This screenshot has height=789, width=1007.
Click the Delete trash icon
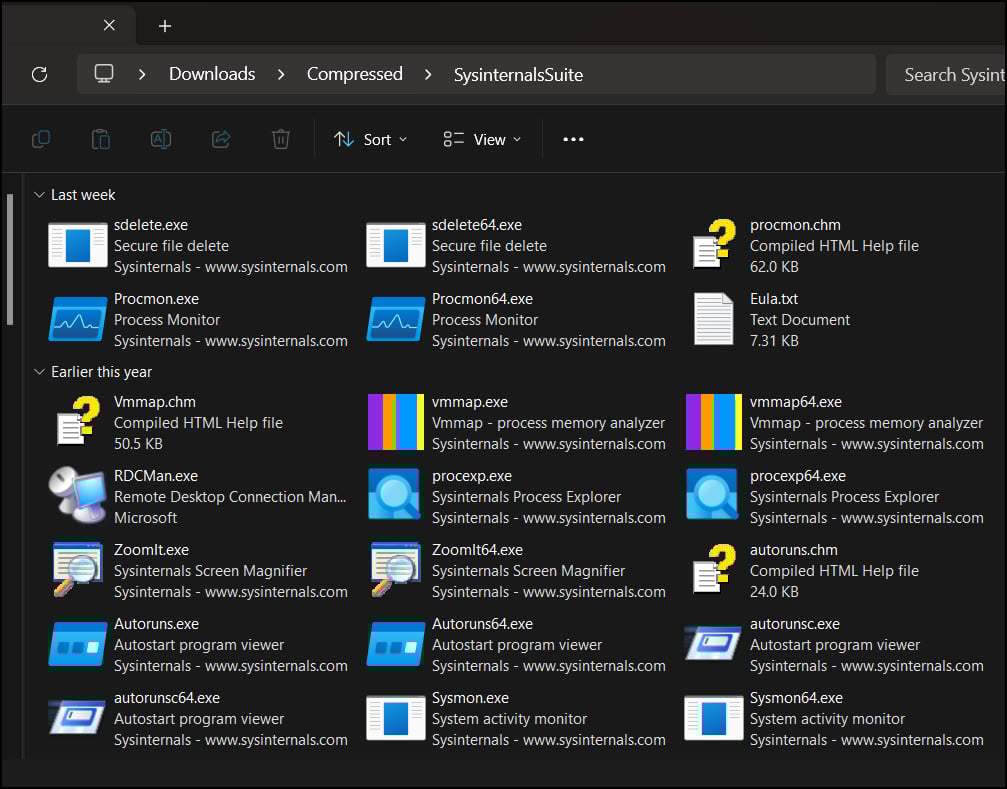281,139
